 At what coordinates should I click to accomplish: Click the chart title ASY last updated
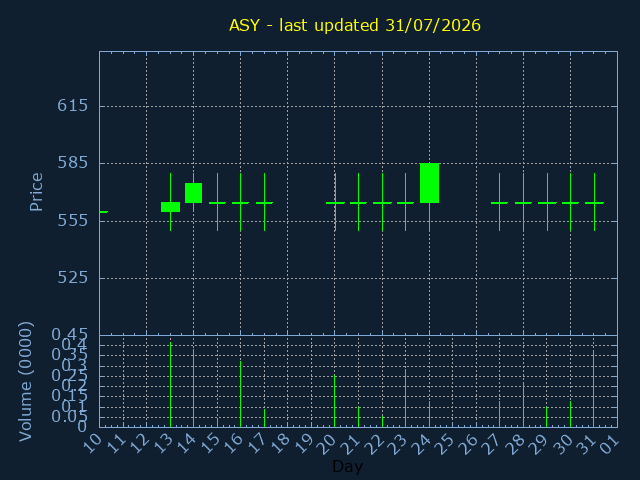[355, 25]
